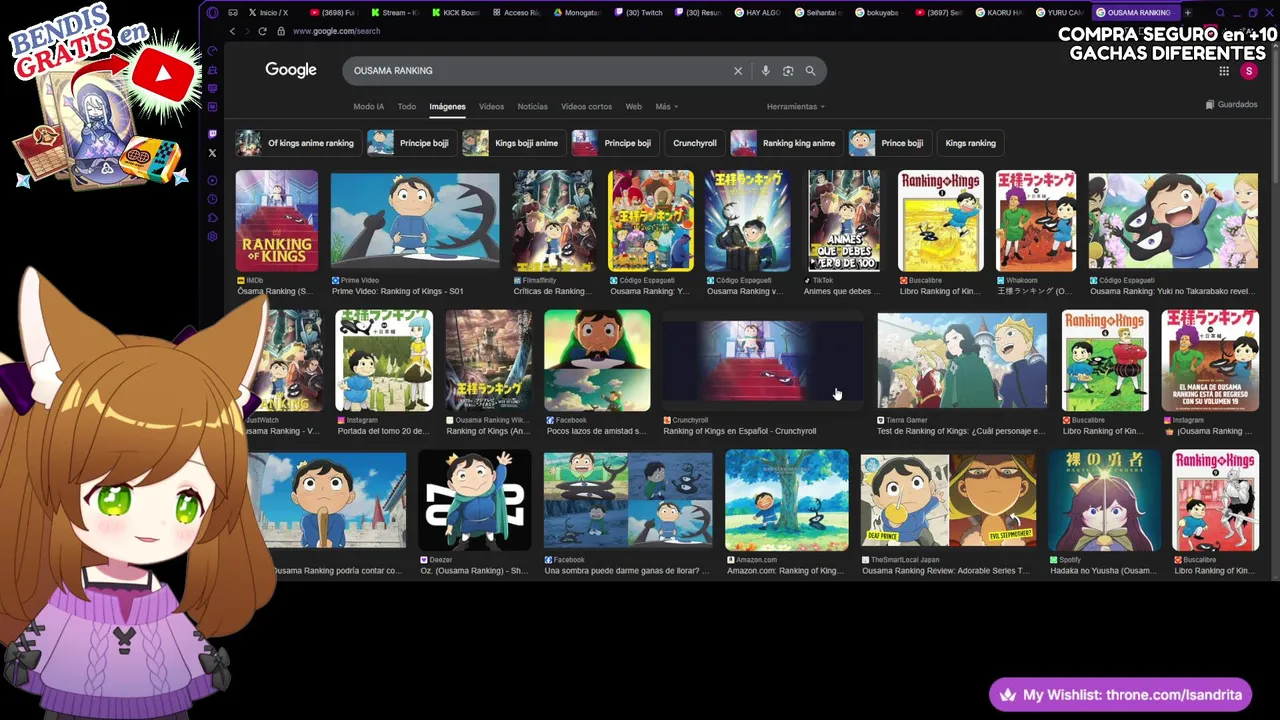Viewport: 1280px width, 720px height.
Task: Expand the Herramientas tools dropdown
Action: point(795,107)
